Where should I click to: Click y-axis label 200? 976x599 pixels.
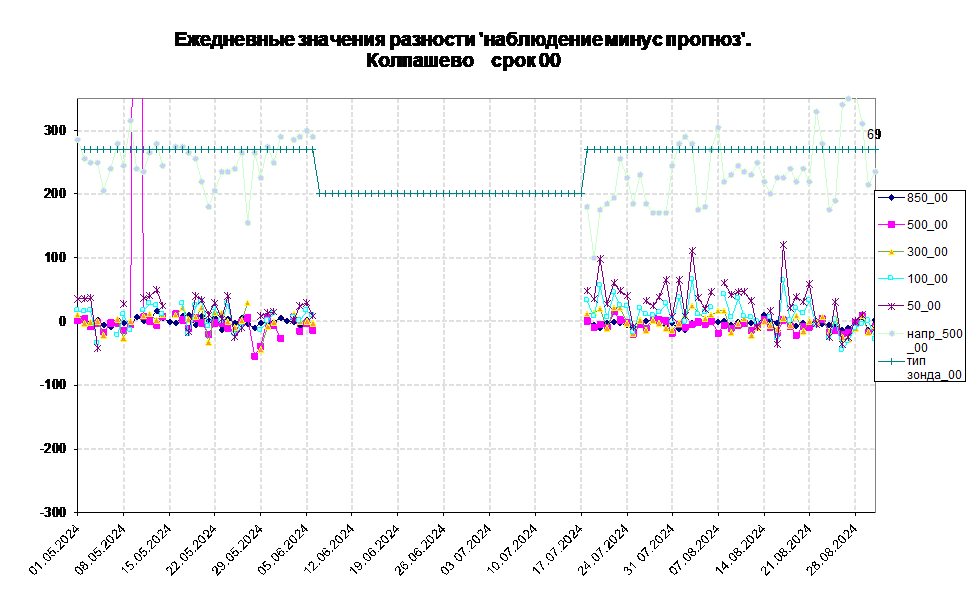coord(54,194)
